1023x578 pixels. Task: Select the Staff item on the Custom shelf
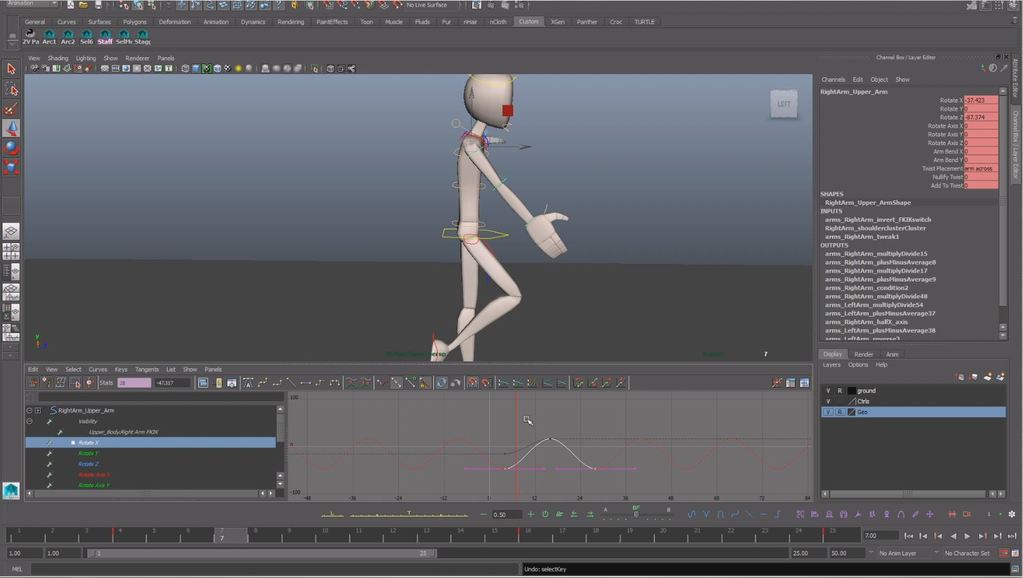pos(105,36)
